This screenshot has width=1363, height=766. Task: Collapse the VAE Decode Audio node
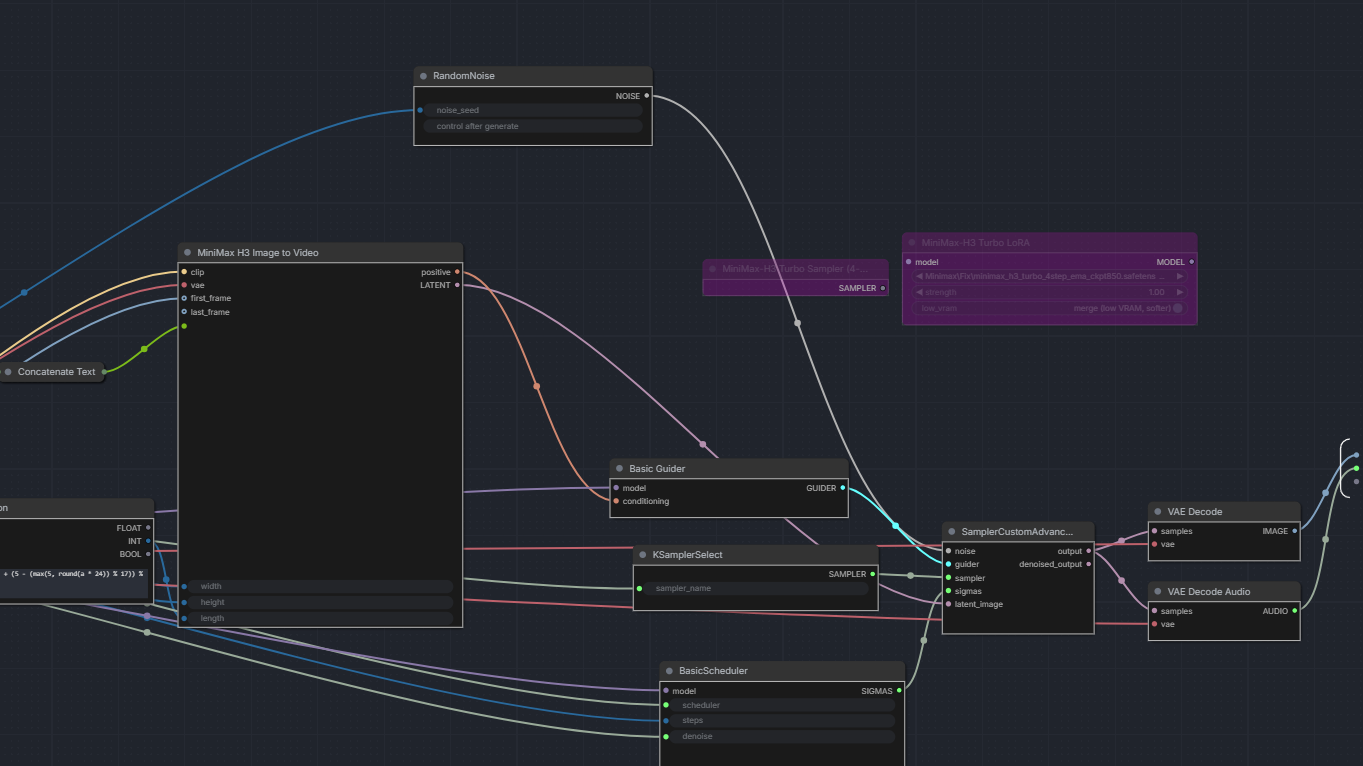coord(1157,592)
